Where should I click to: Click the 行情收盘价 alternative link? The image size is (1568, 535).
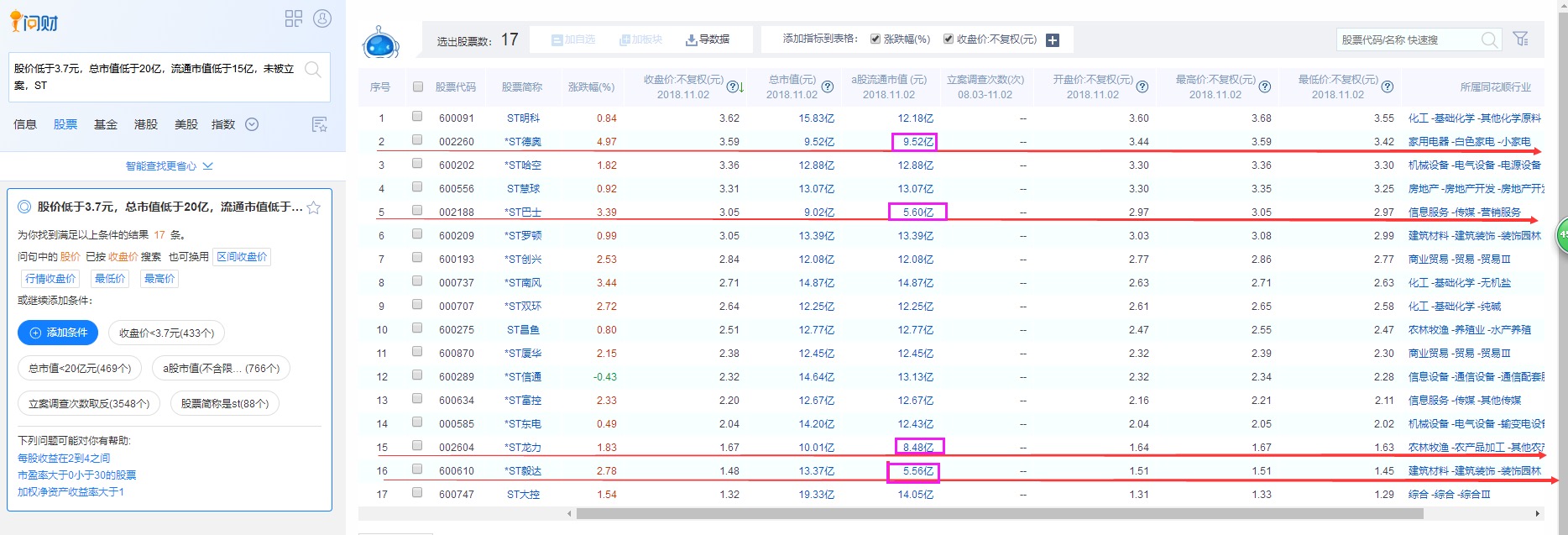coord(50,279)
